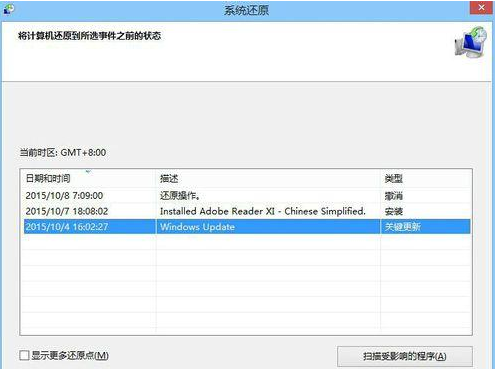Close the 系统还原 window
Image resolution: width=495 pixels, height=369 pixels.
pos(481,8)
